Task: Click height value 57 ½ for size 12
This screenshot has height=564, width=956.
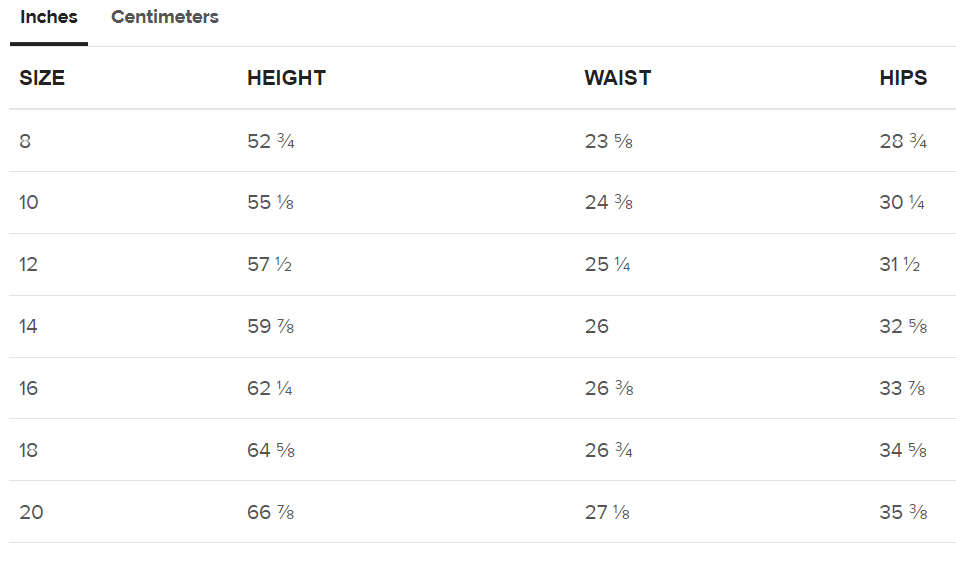Action: pos(270,265)
